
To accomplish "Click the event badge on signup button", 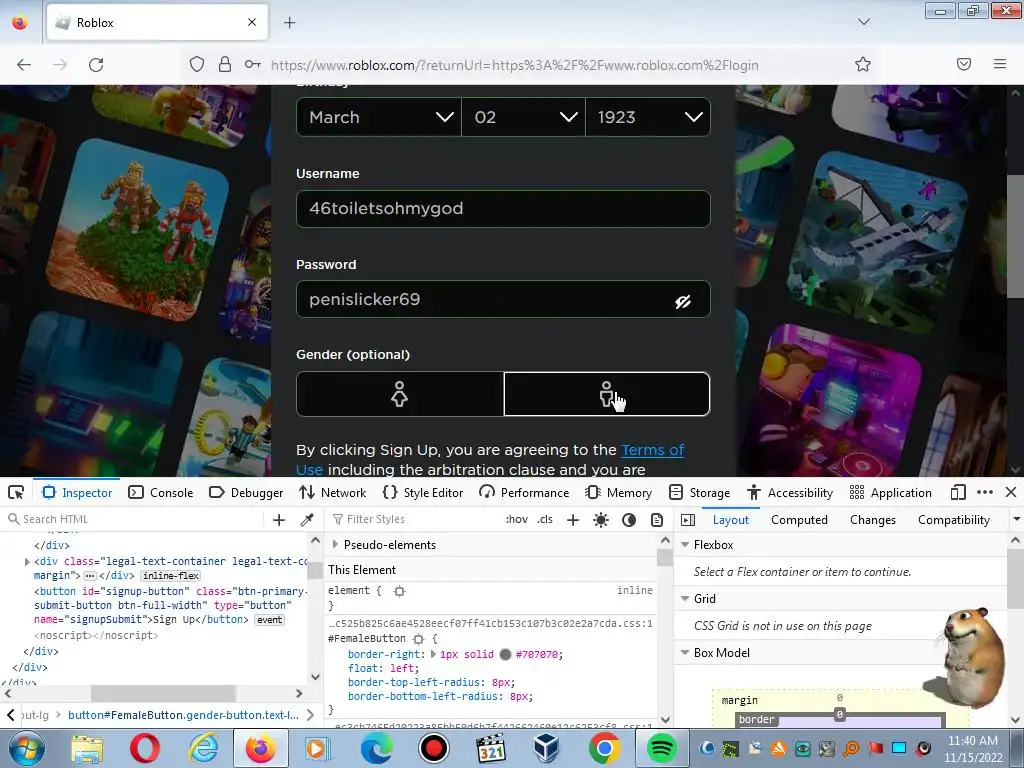I will coord(270,620).
